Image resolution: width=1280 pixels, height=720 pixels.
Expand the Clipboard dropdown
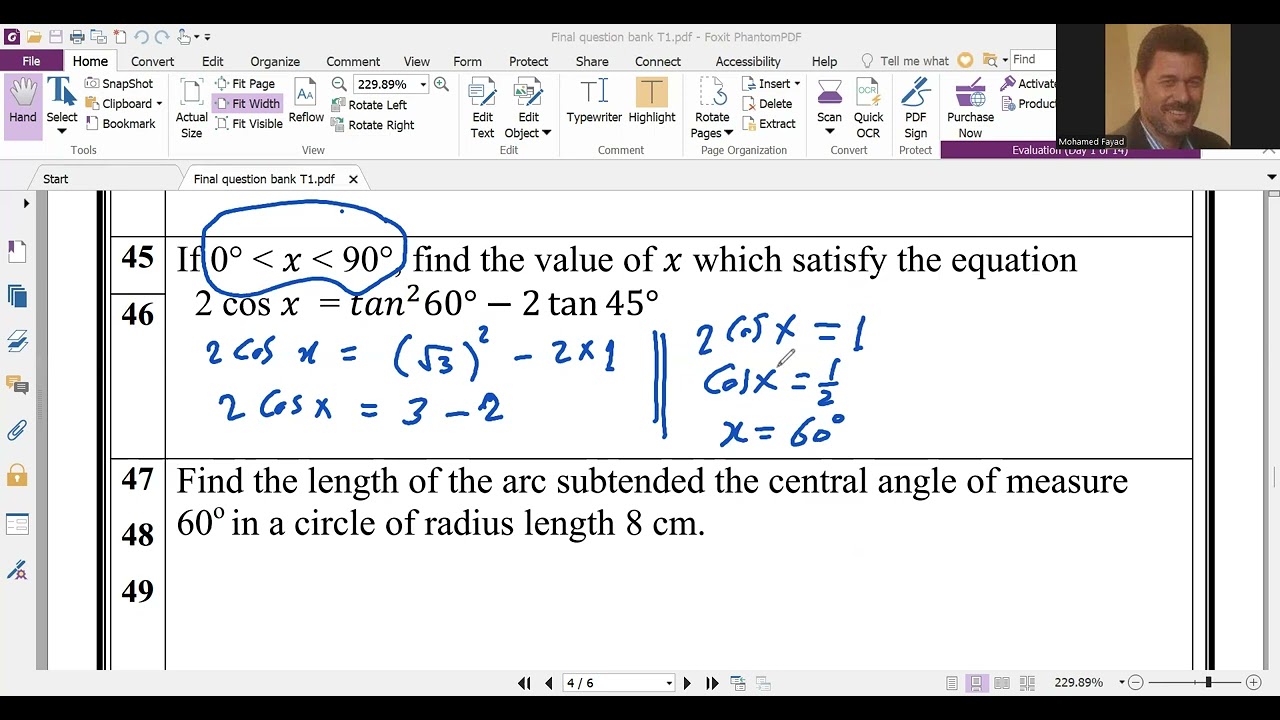coord(159,104)
